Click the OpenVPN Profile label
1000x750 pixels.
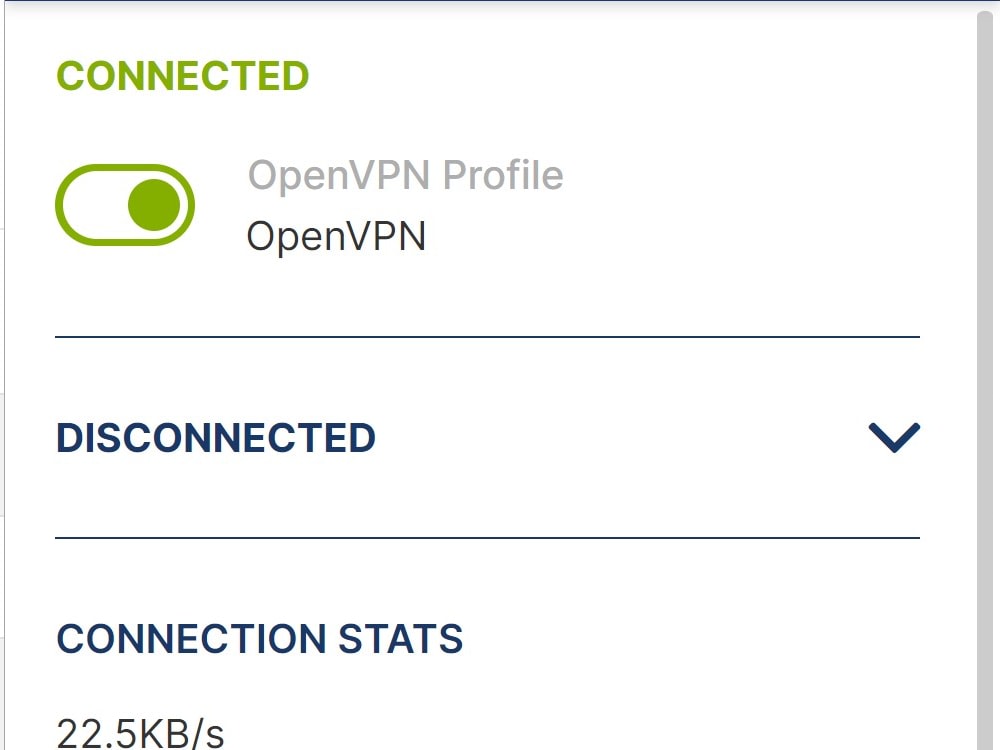coord(404,174)
